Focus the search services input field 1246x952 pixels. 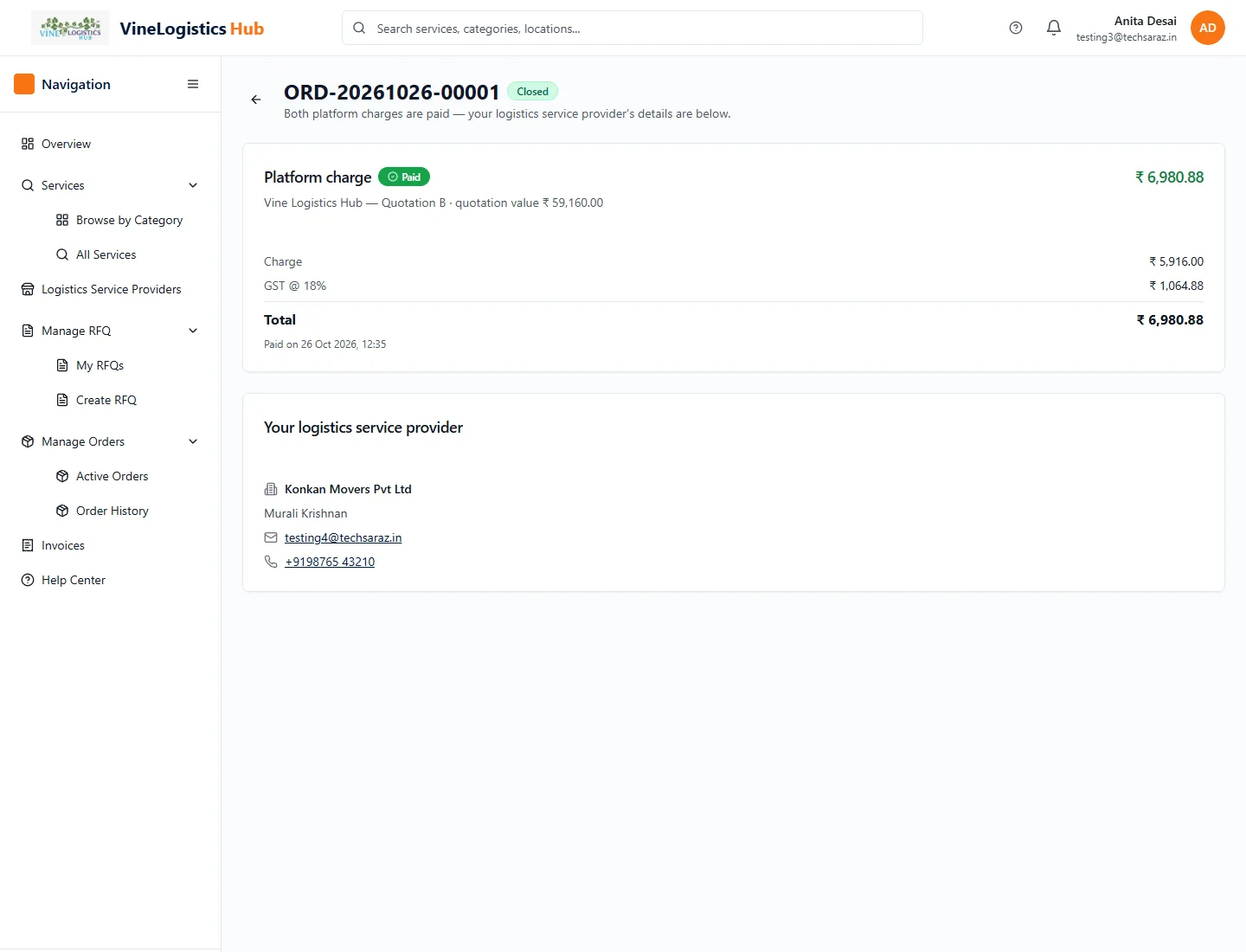[x=633, y=28]
